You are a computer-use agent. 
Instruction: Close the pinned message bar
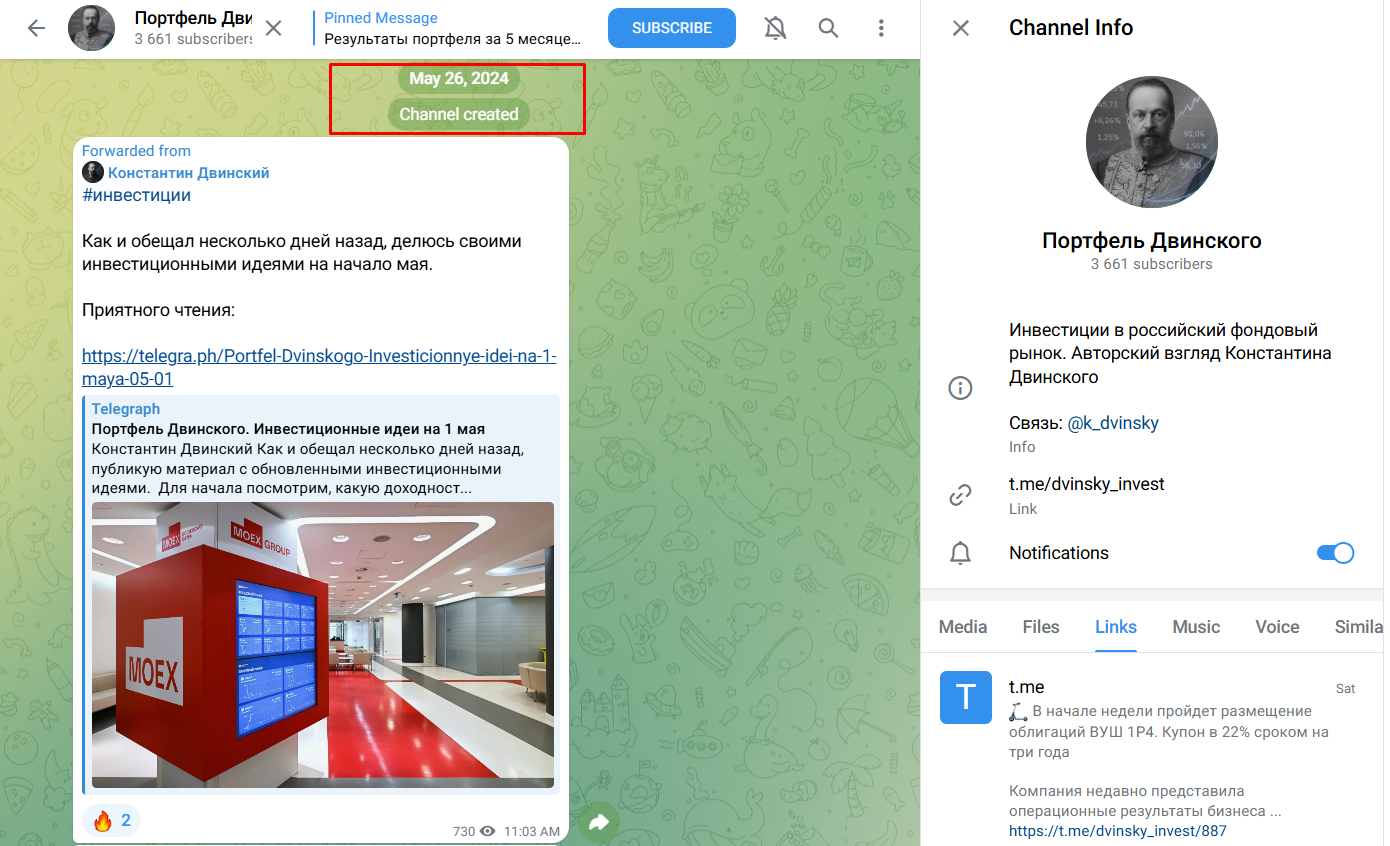(x=273, y=28)
